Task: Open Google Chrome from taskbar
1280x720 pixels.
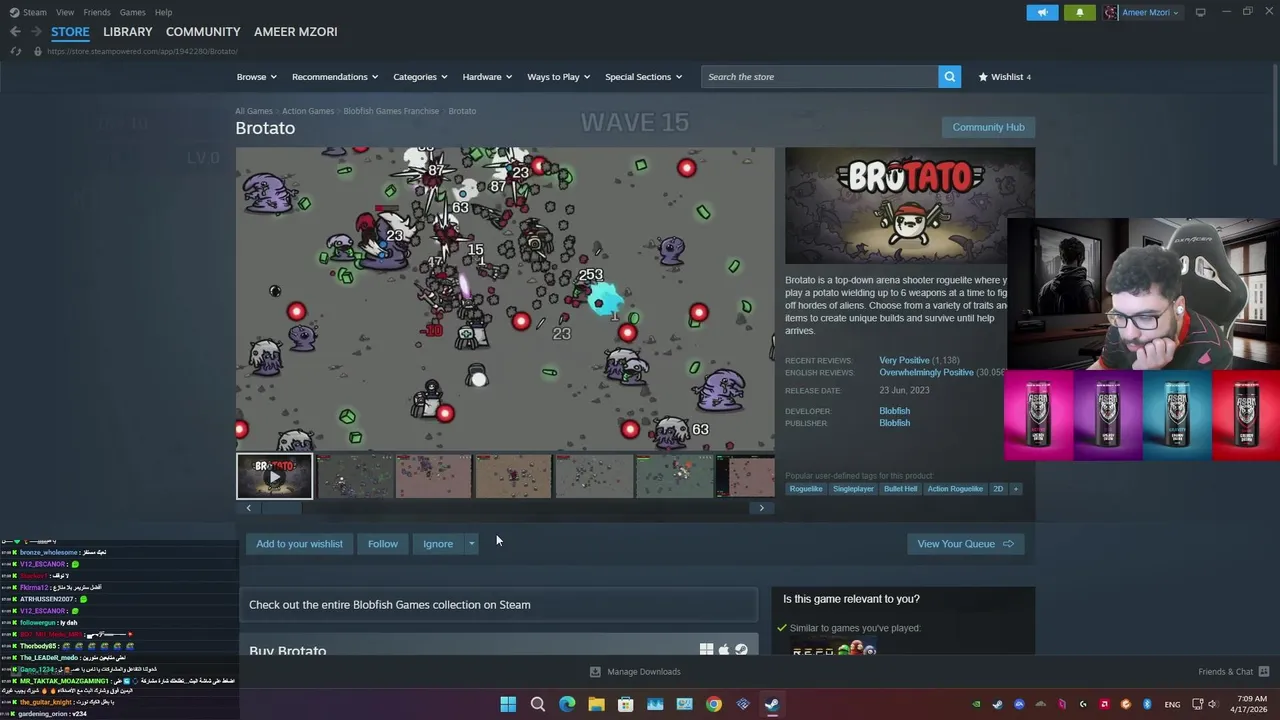Action: (x=713, y=704)
